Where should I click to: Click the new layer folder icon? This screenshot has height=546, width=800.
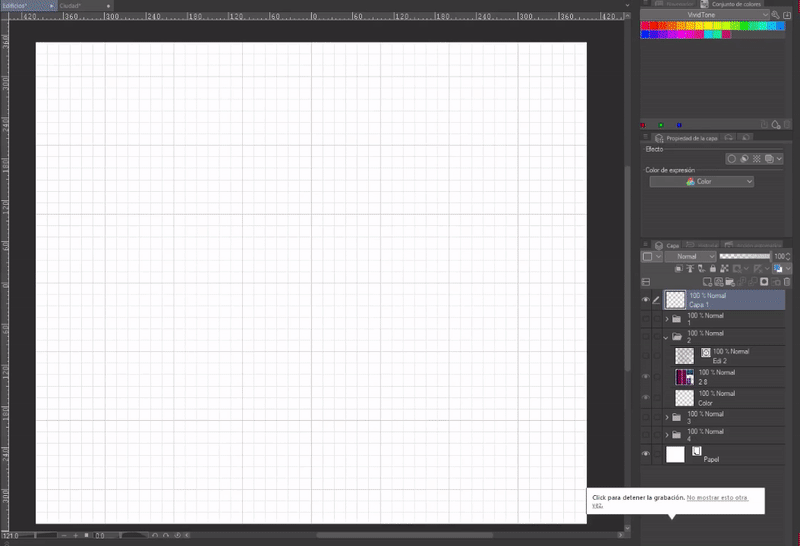pyautogui.click(x=730, y=282)
